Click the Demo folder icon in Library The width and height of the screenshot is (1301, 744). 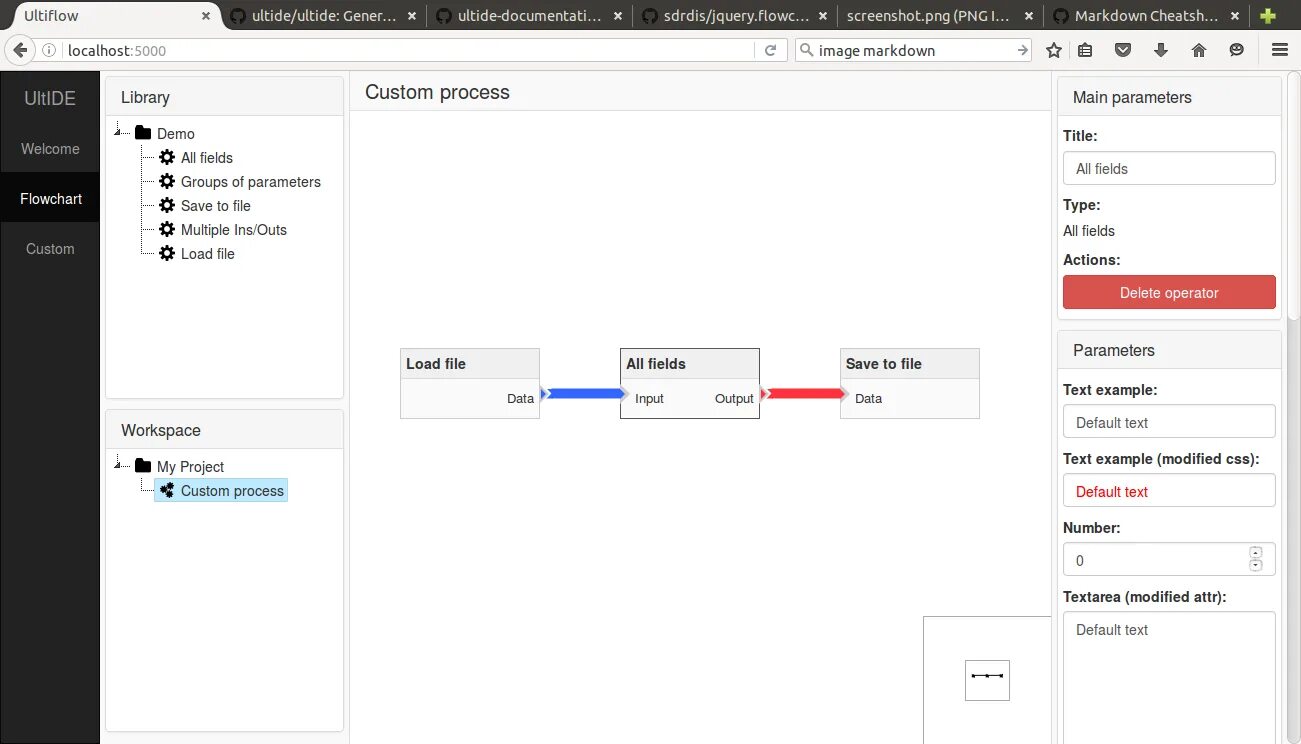[143, 133]
